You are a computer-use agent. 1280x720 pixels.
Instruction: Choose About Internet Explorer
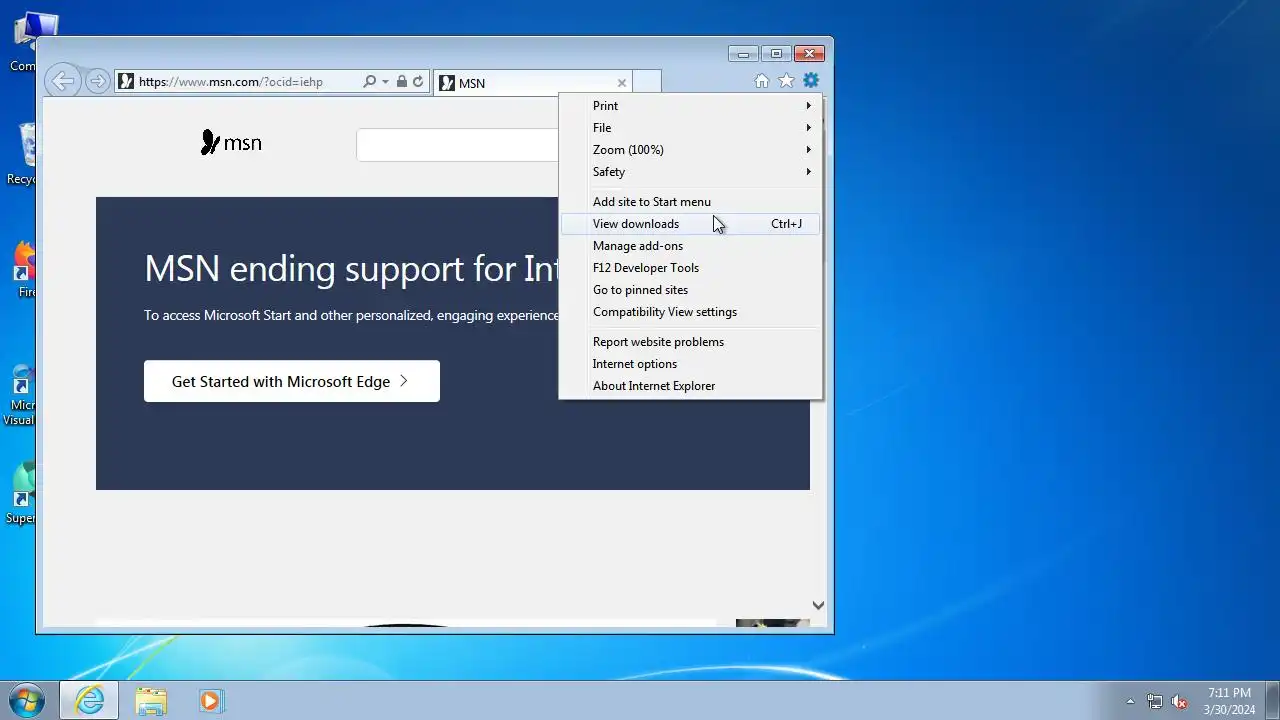[691, 386]
